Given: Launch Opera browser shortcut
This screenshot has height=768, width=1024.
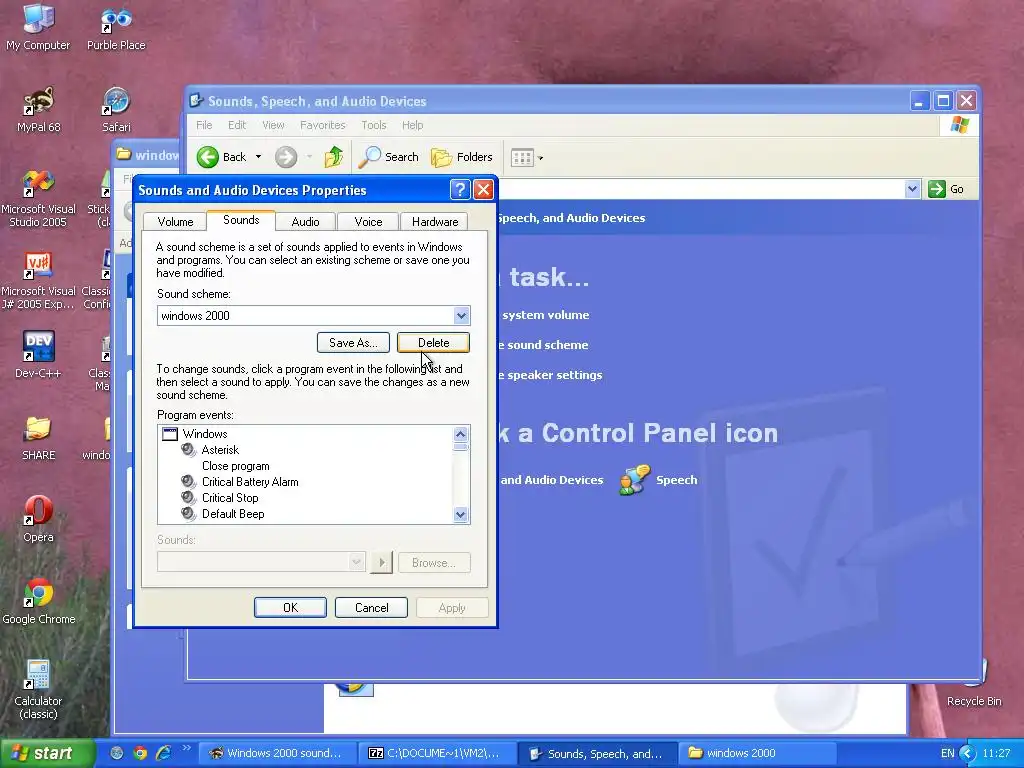Looking at the screenshot, I should coord(39,519).
